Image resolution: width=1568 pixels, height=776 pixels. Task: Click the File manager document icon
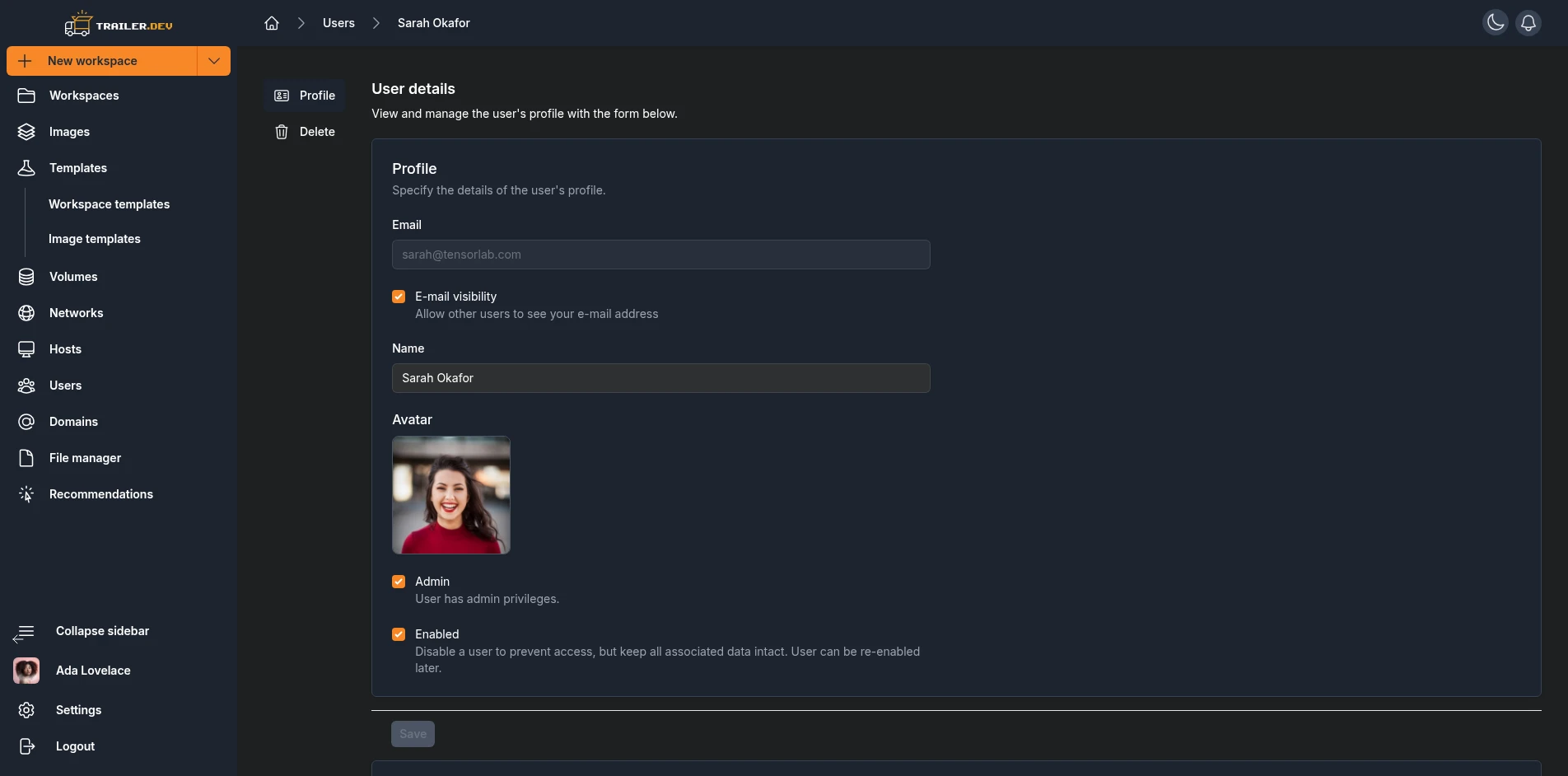(26, 458)
